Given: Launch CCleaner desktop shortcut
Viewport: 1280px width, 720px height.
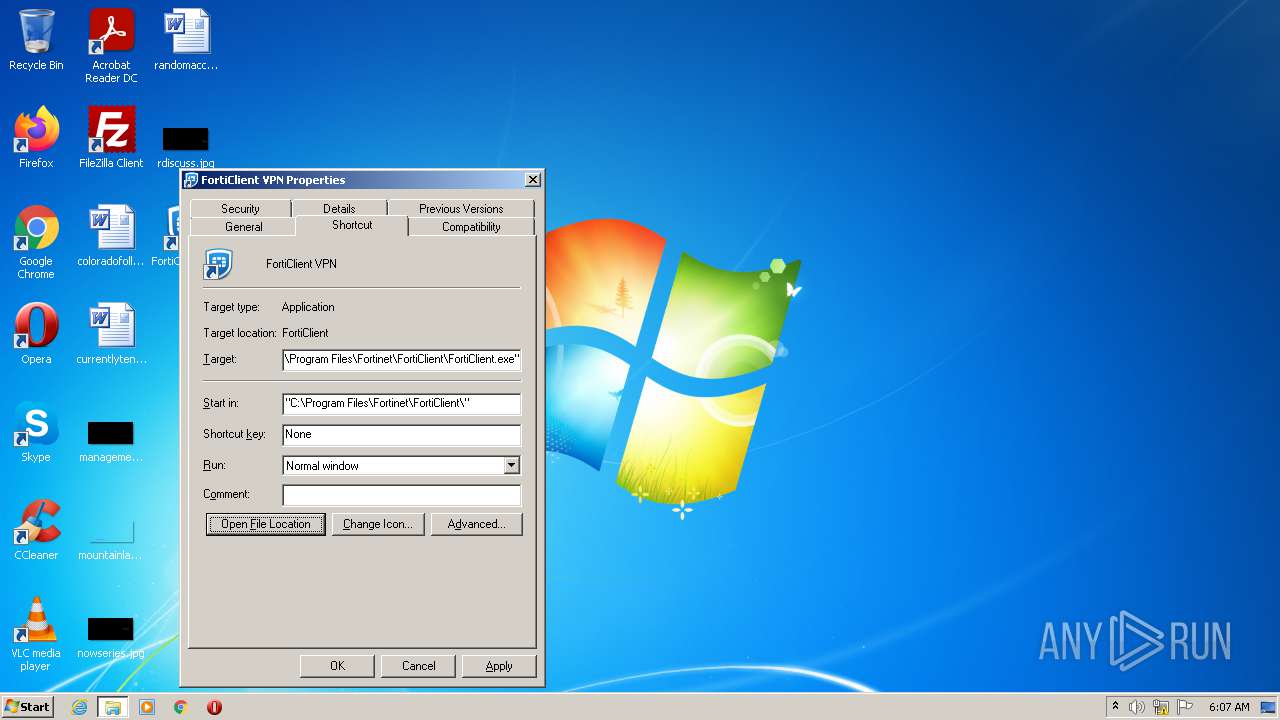Looking at the screenshot, I should (36, 529).
